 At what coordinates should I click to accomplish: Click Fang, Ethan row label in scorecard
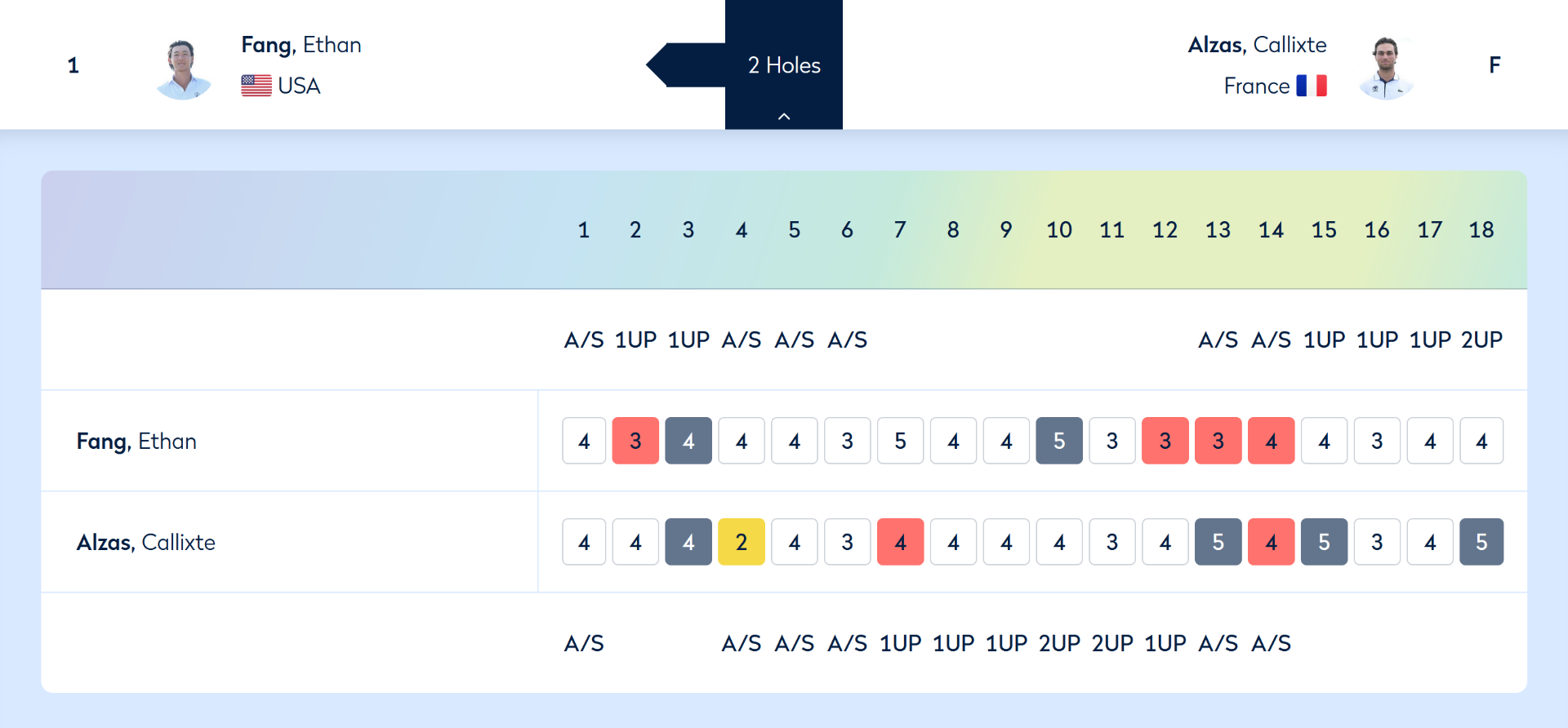[136, 442]
